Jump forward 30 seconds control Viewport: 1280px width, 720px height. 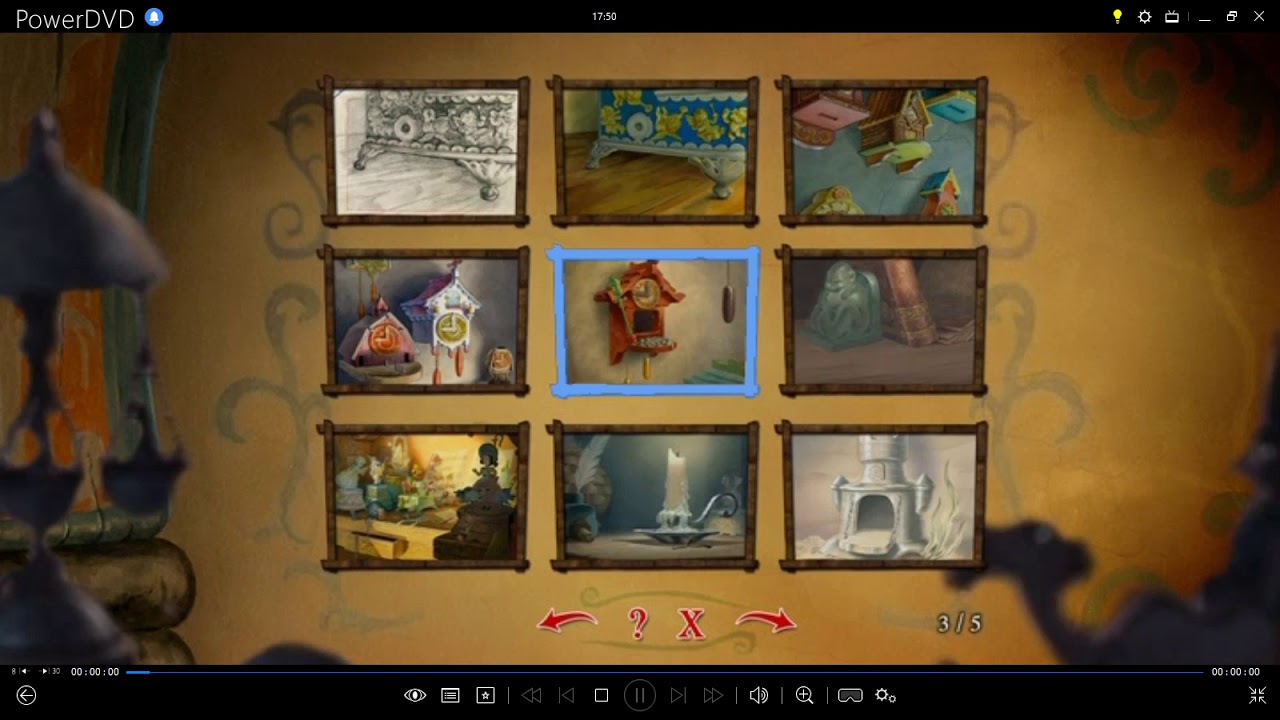click(50, 672)
